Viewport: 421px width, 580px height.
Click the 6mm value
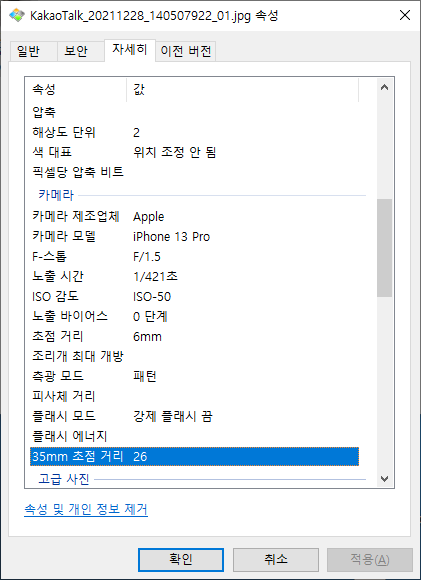point(147,337)
